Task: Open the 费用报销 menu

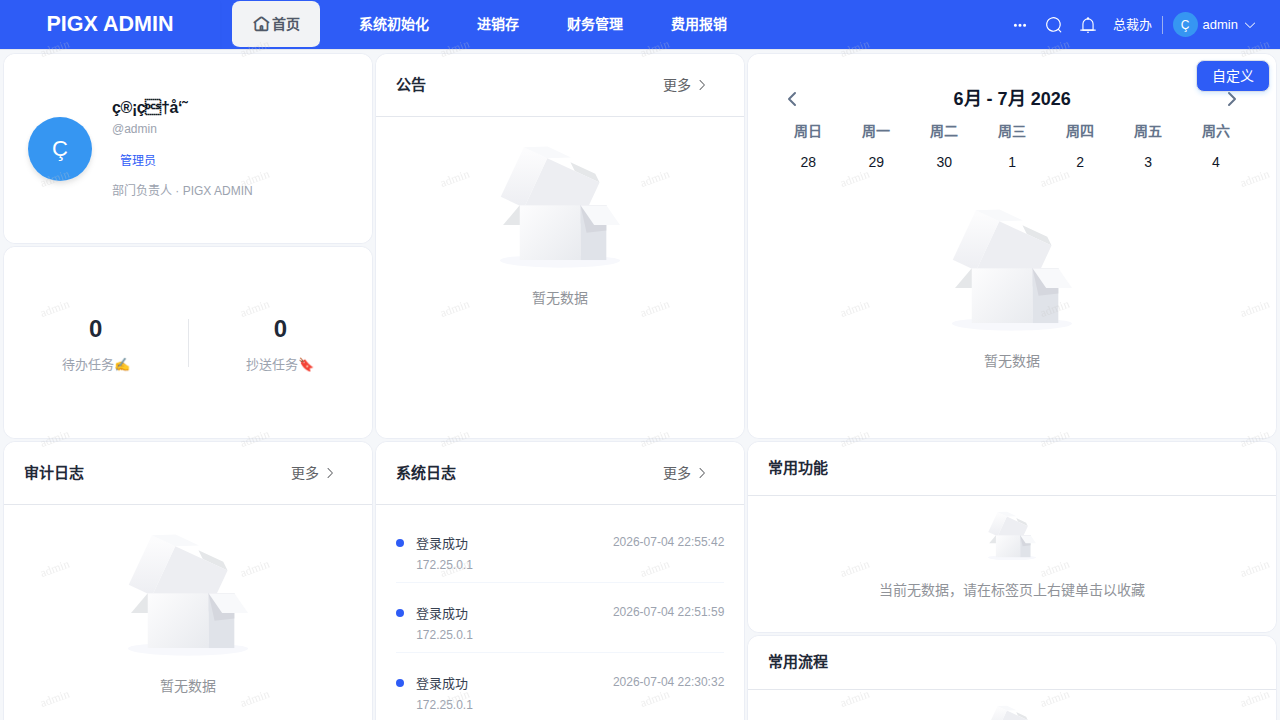Action: (x=699, y=24)
